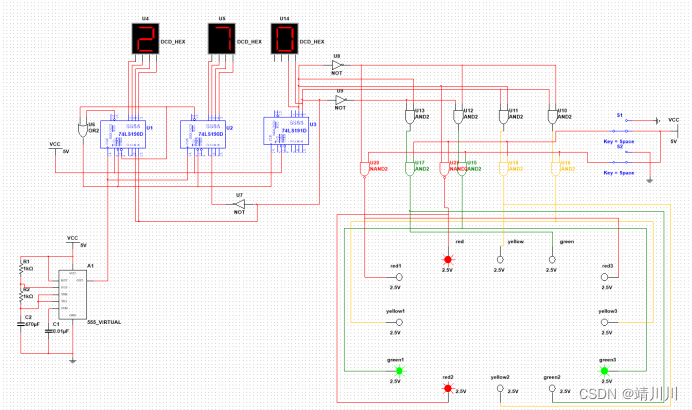
Task: Click 'Key = Space' label under S2
Action: click(x=619, y=173)
